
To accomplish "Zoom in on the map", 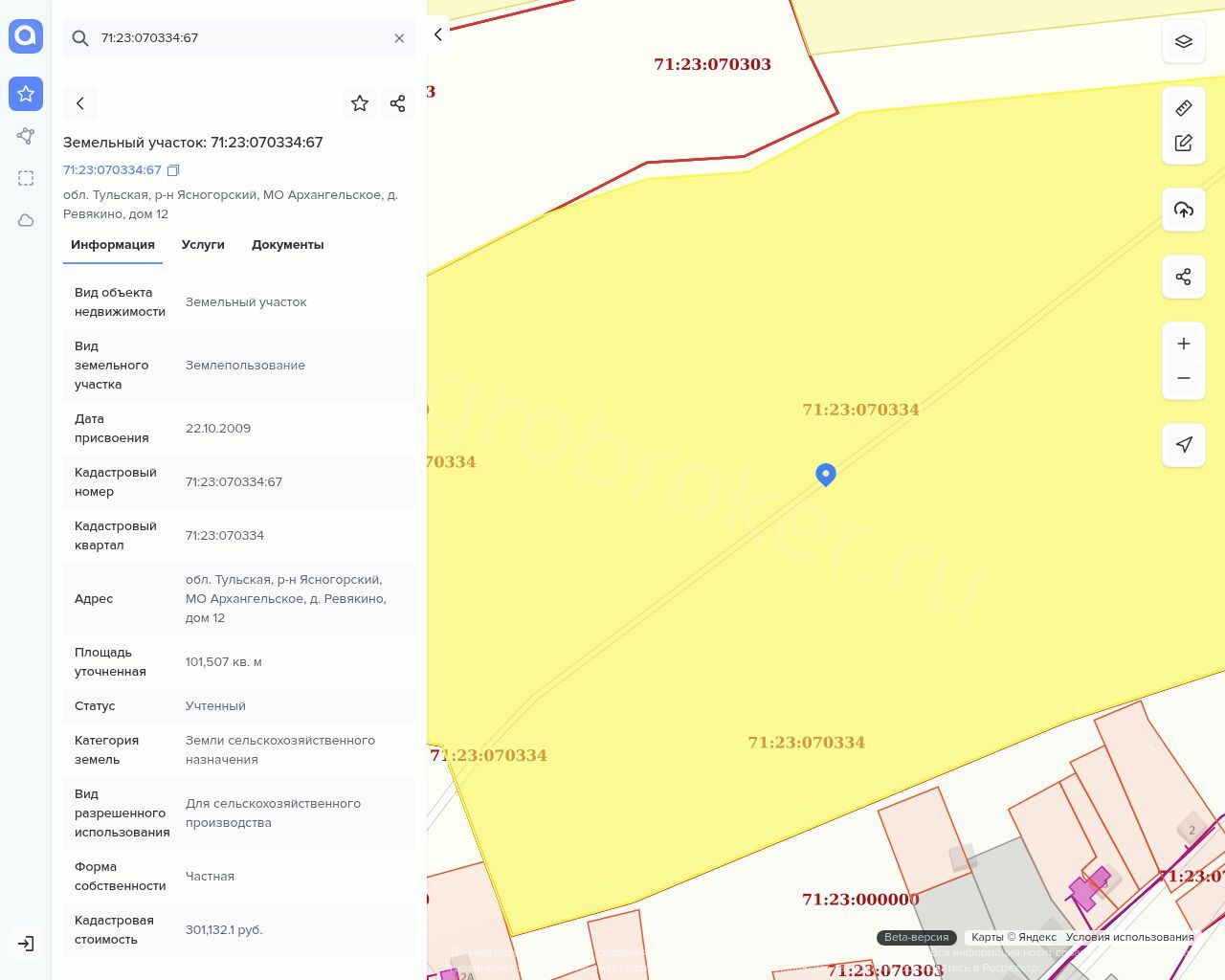I will tap(1184, 344).
